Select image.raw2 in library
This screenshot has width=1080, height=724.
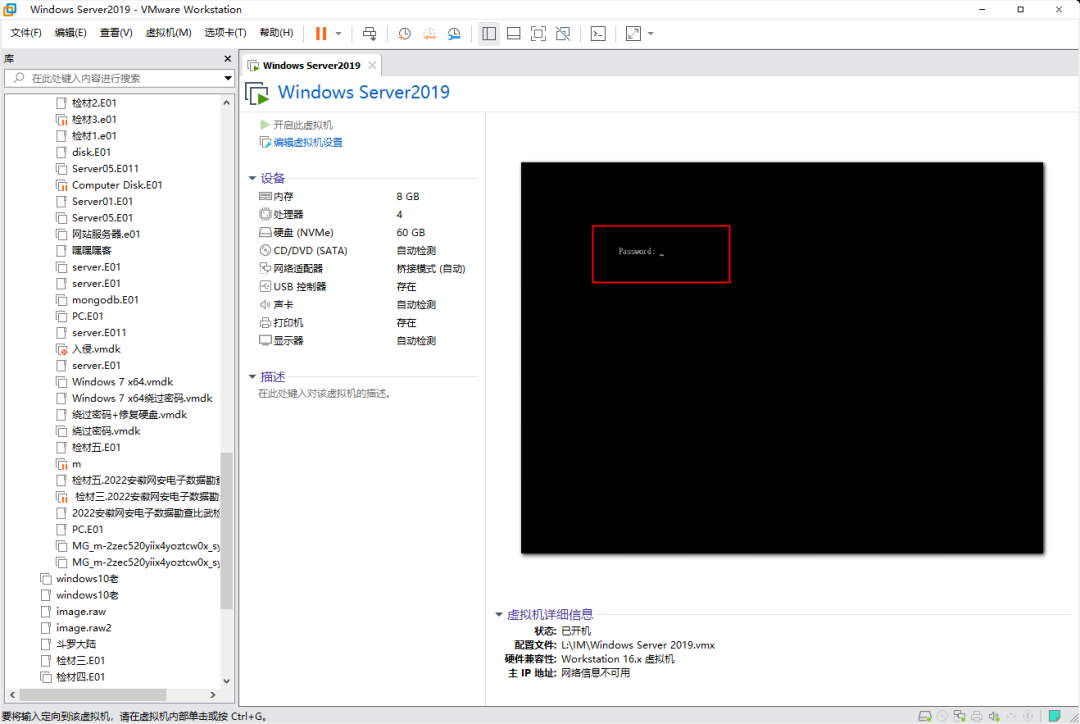tap(83, 628)
